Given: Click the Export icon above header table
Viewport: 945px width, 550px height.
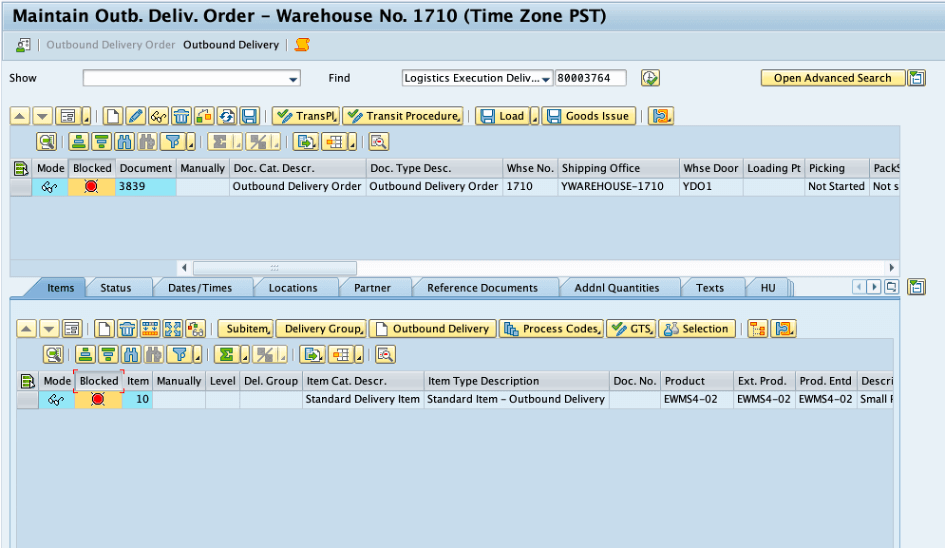Looking at the screenshot, I should (x=305, y=142).
